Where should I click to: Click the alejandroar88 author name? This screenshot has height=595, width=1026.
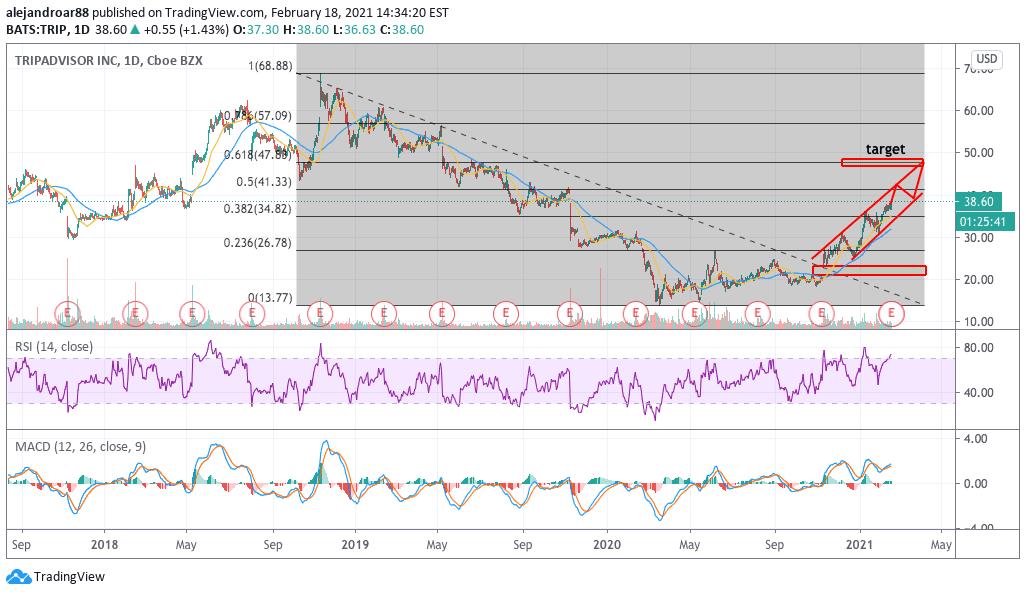(47, 12)
